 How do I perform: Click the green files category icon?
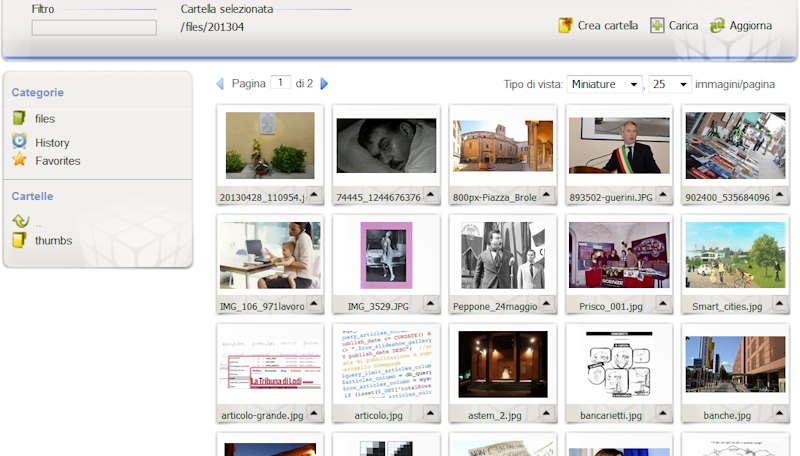coord(19,118)
